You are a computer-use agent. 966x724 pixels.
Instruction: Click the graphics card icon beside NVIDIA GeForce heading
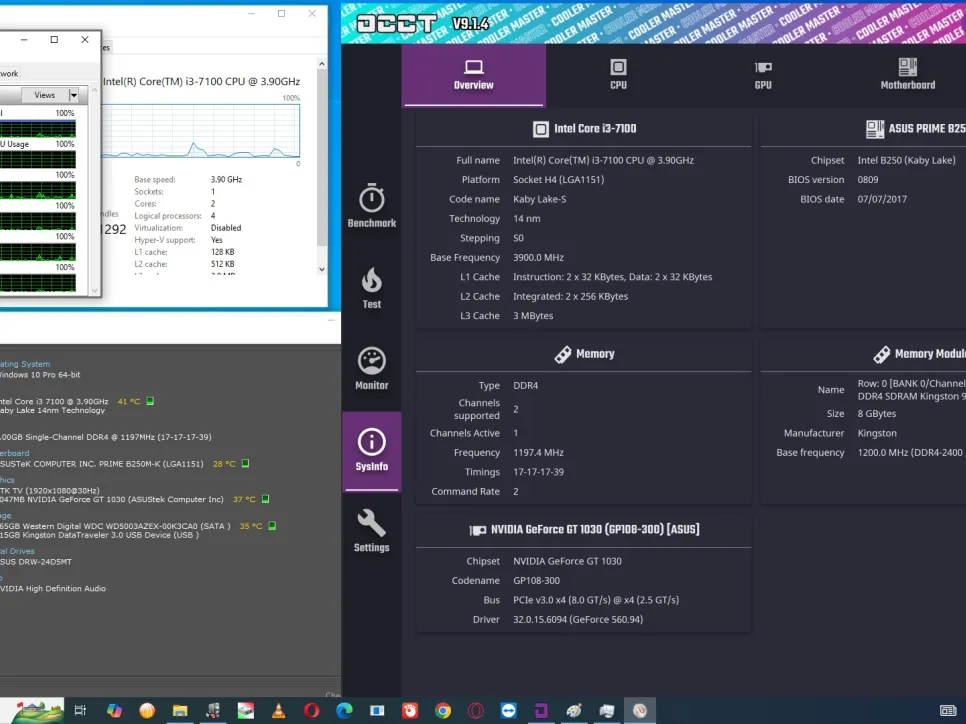(477, 530)
